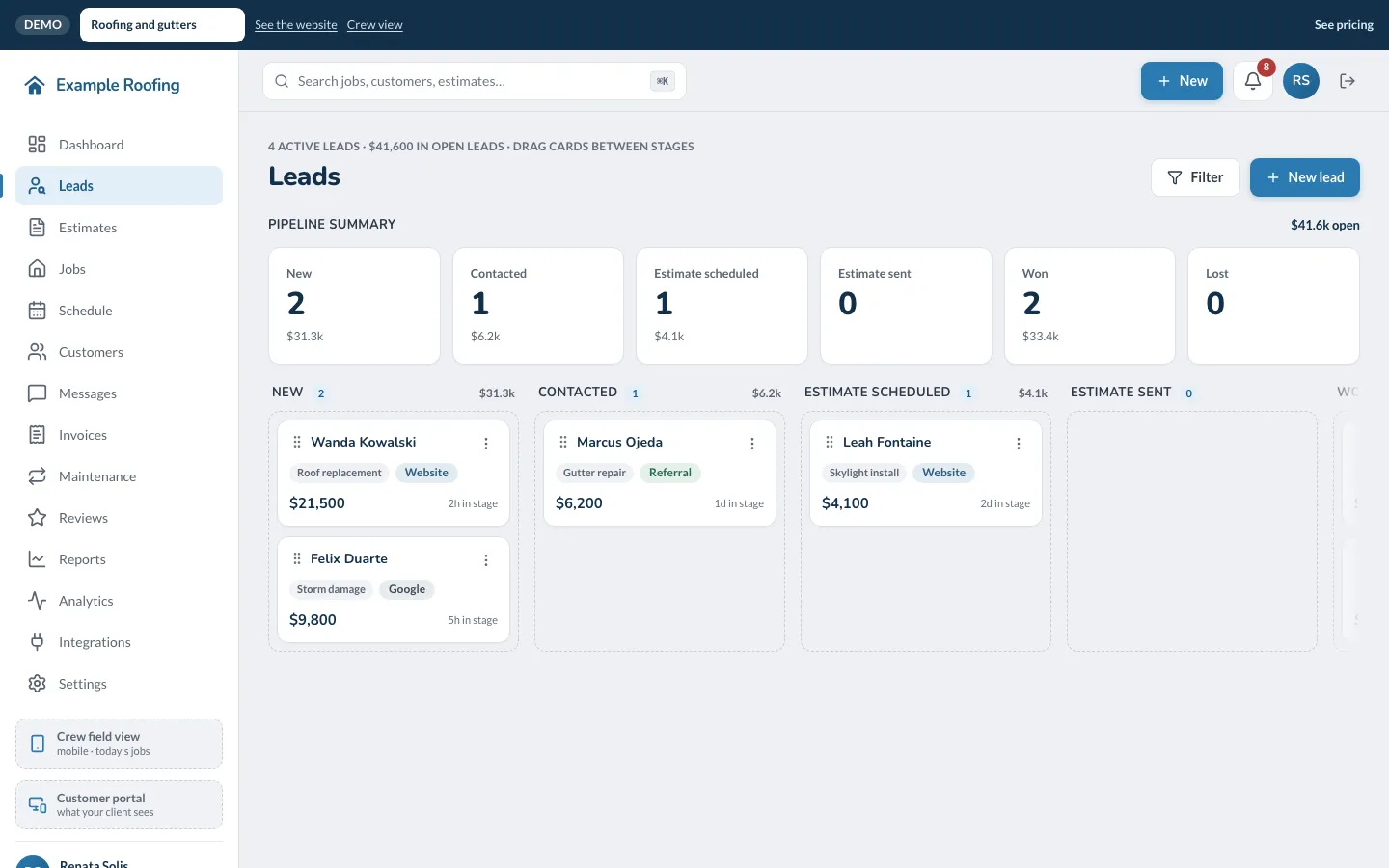This screenshot has height=868, width=1389.
Task: Open Wanda Kowalski card options menu
Action: pyautogui.click(x=486, y=444)
